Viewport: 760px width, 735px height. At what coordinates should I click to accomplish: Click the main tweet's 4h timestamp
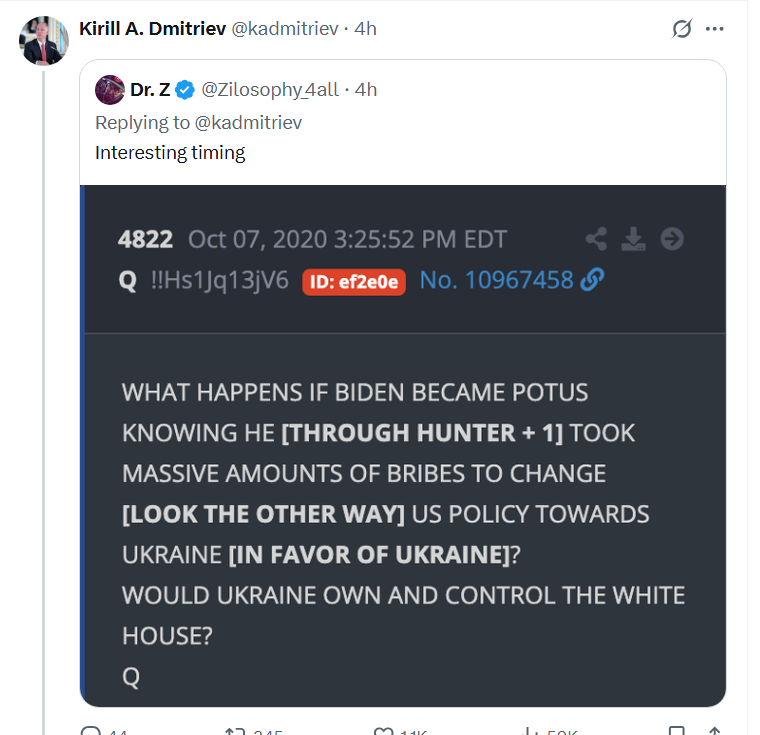pyautogui.click(x=365, y=29)
